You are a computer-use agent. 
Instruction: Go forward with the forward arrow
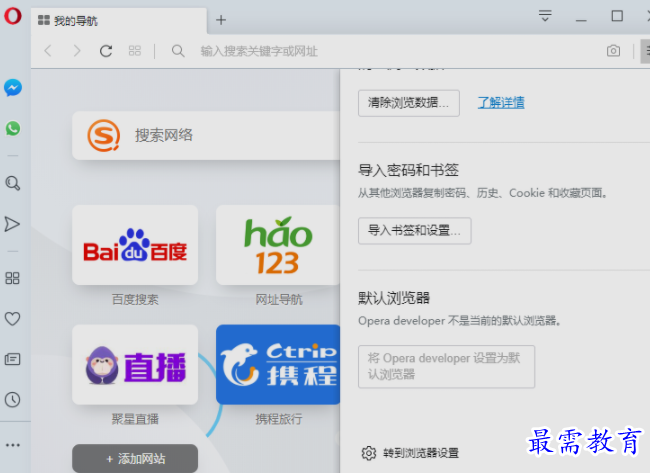click(77, 51)
